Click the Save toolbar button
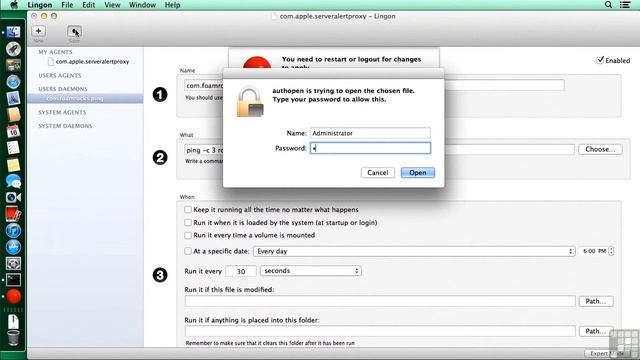The width and height of the screenshot is (640, 360). point(74,32)
